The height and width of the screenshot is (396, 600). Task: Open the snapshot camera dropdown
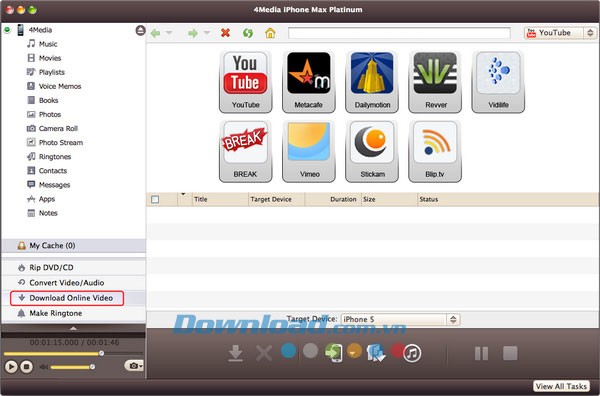tap(135, 366)
